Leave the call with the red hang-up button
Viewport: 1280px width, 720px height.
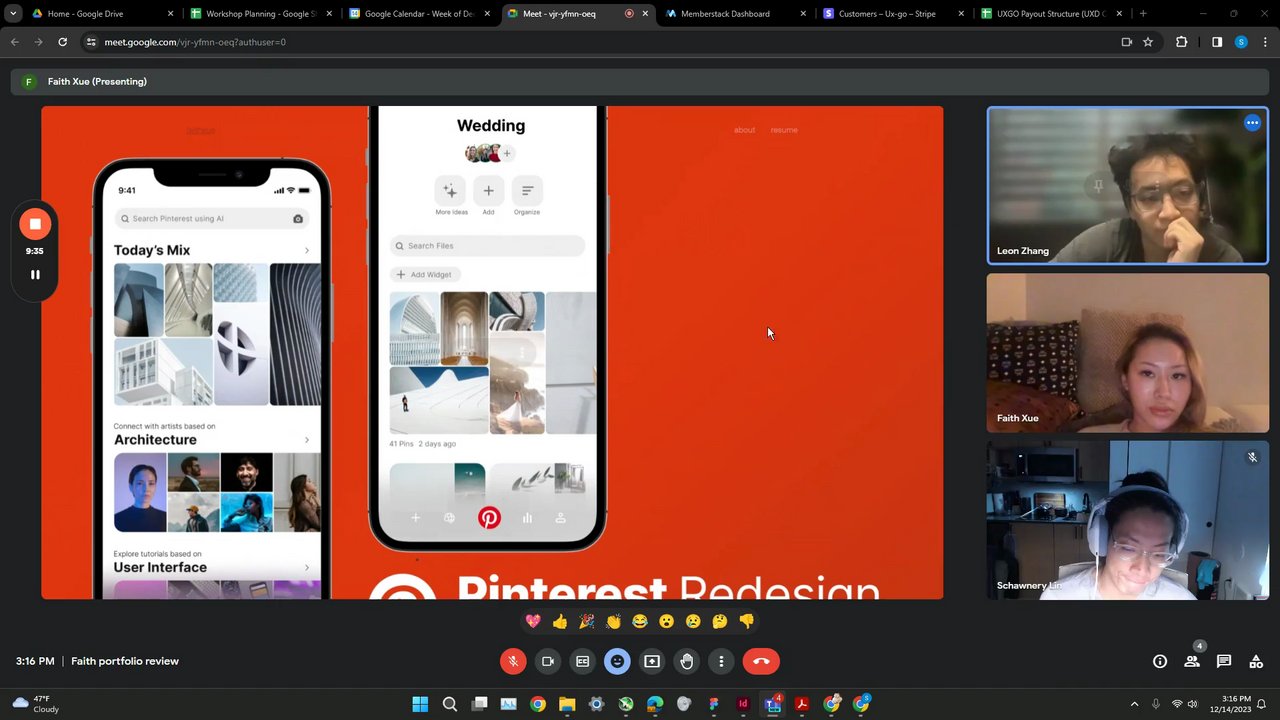click(761, 661)
